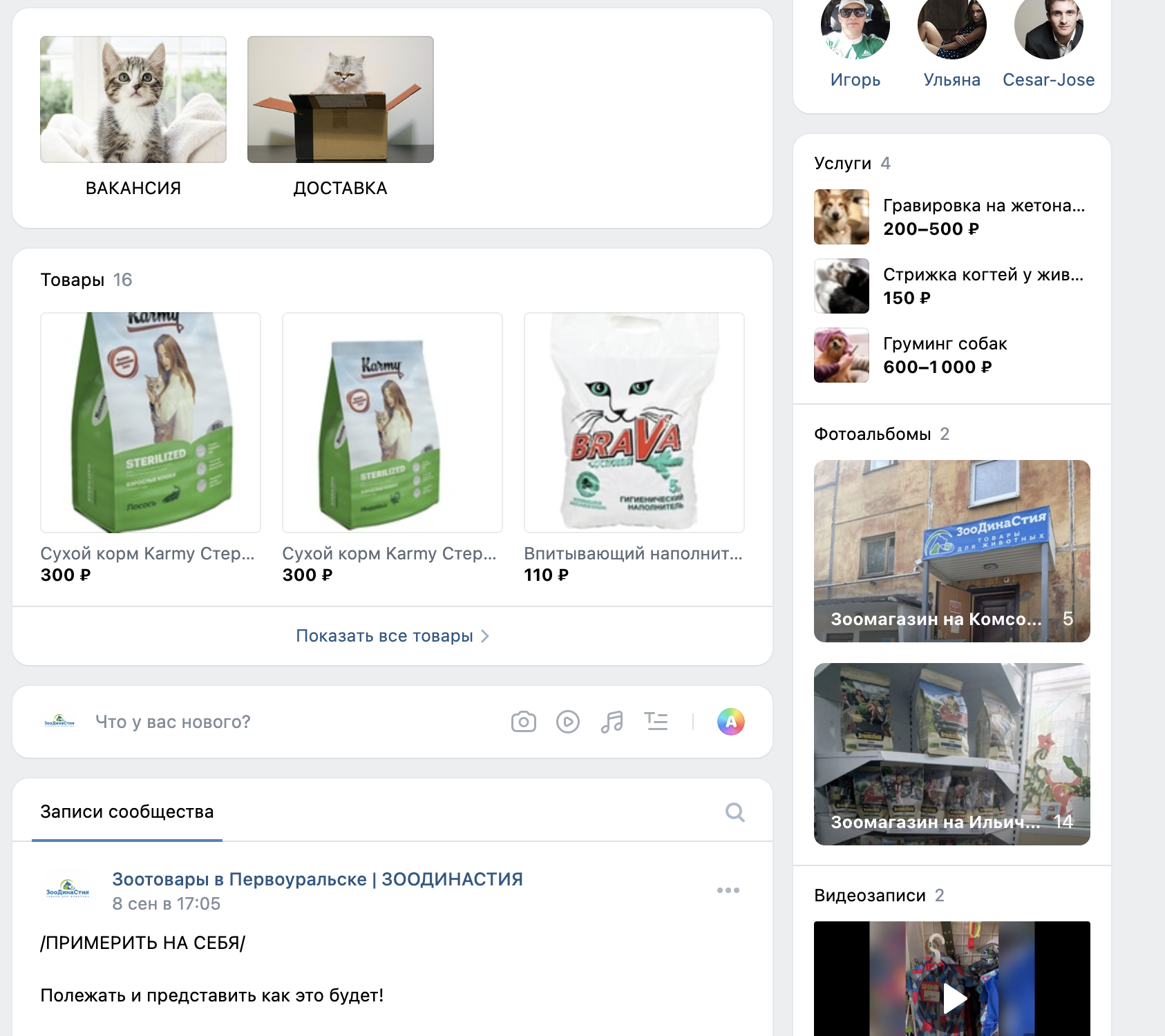The width and height of the screenshot is (1165, 1036).
Task: Click the music note icon in post box
Action: 612,722
